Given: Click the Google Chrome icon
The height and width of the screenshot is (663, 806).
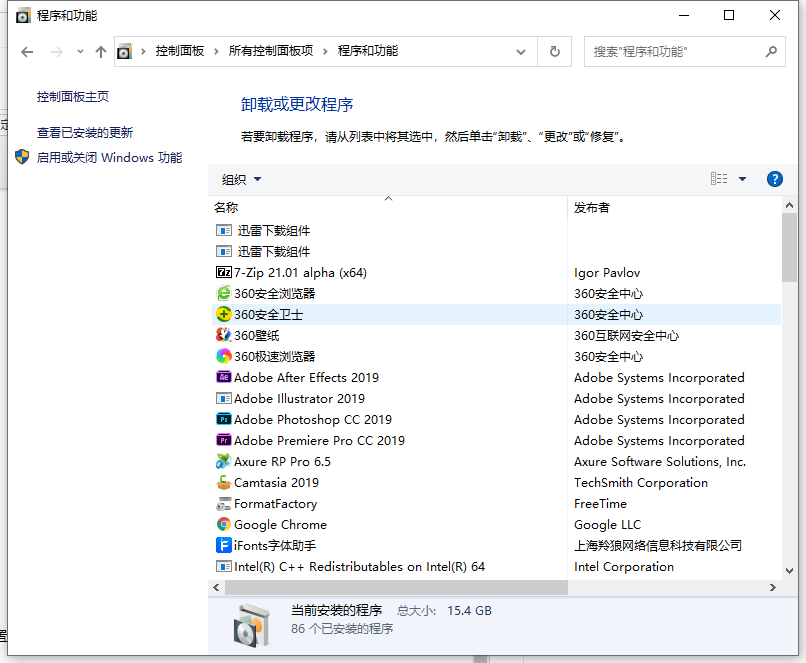Looking at the screenshot, I should pyautogui.click(x=224, y=524).
